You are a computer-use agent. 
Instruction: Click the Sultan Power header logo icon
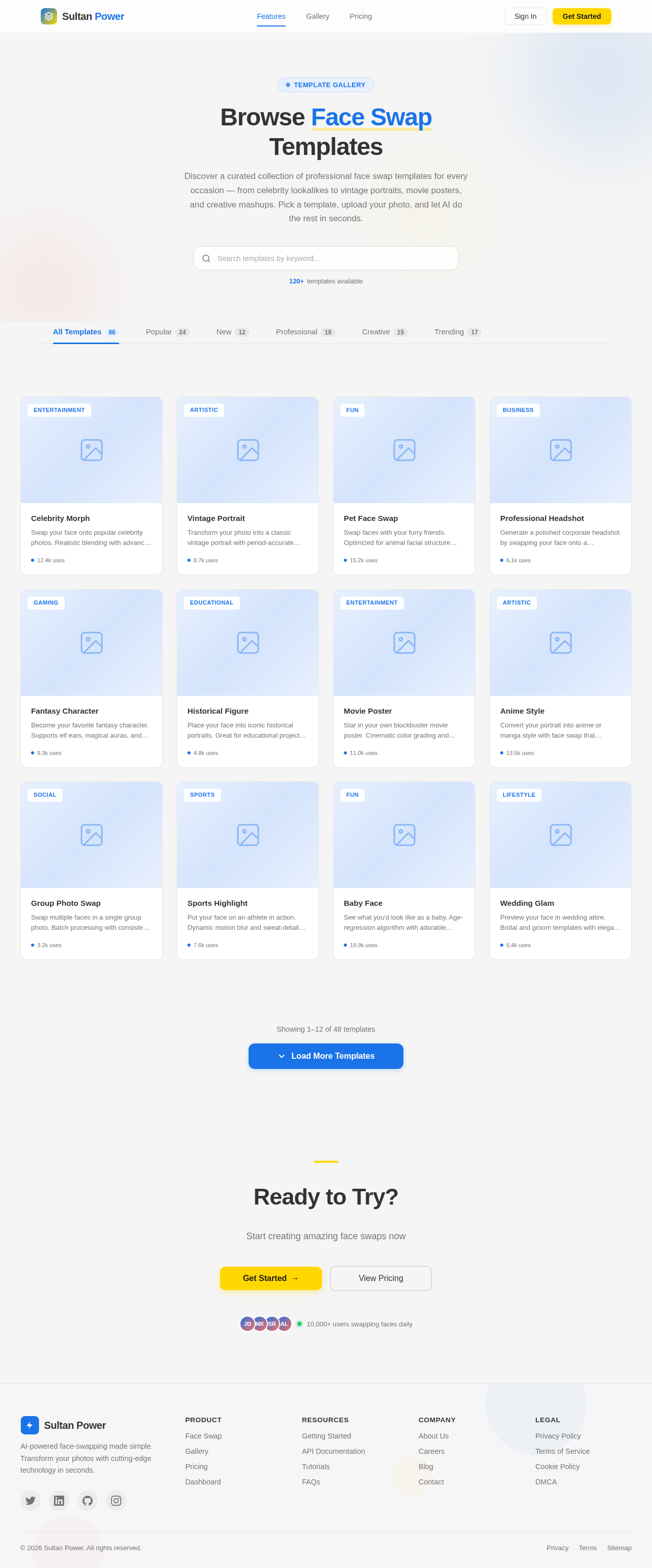[49, 16]
